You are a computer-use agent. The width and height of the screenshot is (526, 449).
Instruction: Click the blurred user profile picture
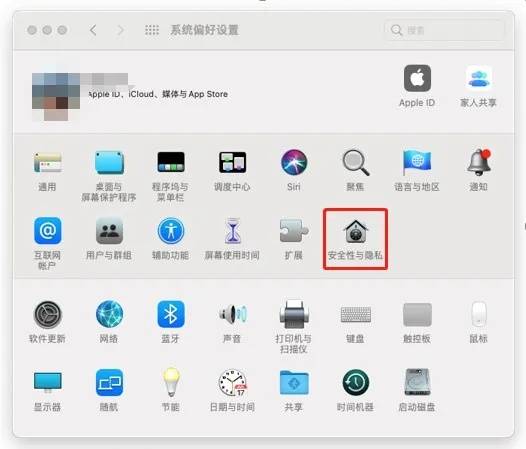point(56,97)
